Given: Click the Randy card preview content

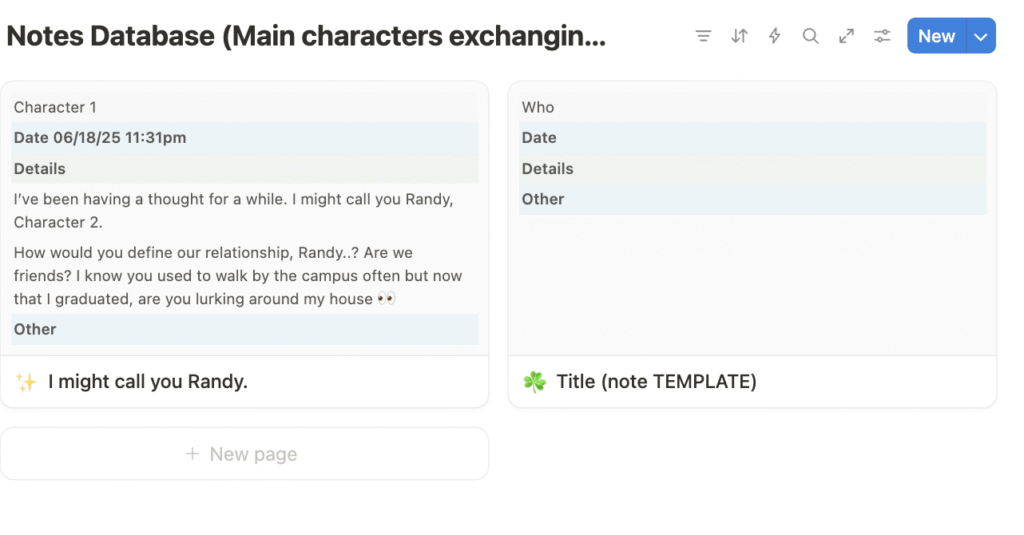Looking at the screenshot, I should tap(244, 218).
